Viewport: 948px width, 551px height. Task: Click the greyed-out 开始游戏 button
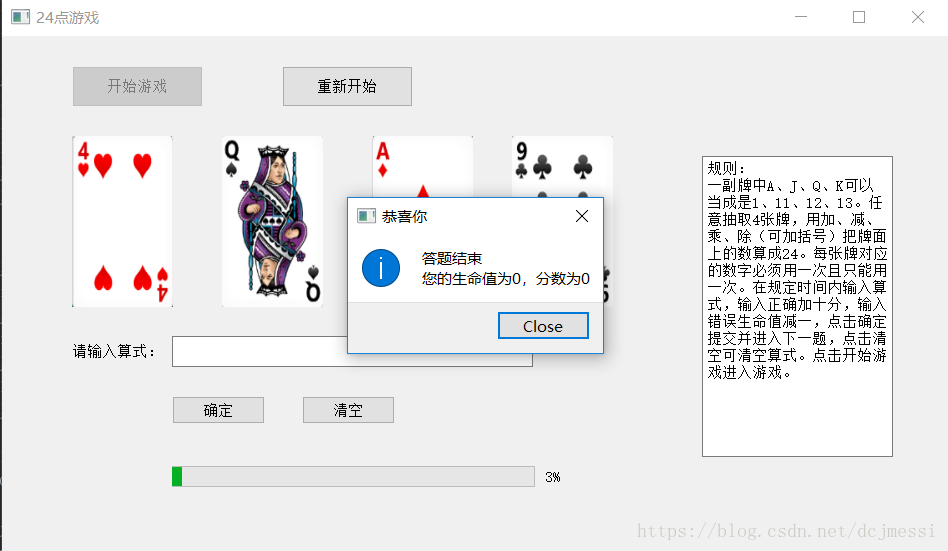pyautogui.click(x=137, y=86)
